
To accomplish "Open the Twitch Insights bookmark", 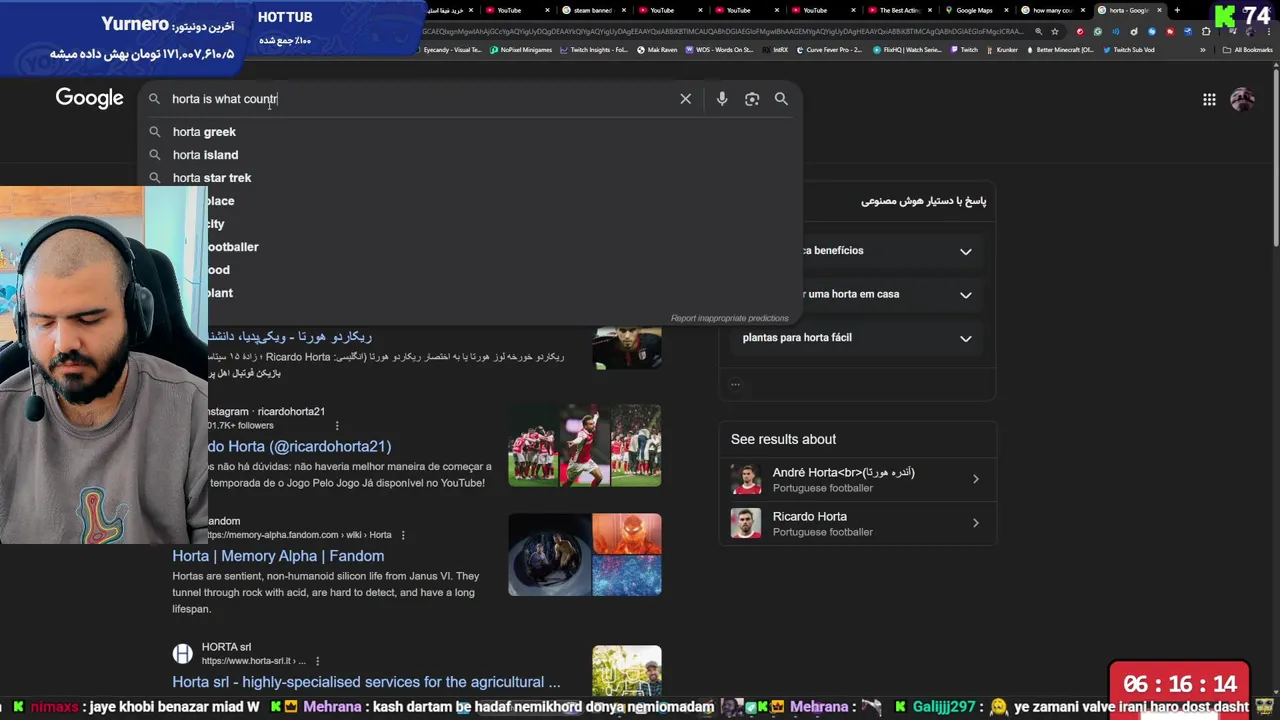I will [x=594, y=50].
